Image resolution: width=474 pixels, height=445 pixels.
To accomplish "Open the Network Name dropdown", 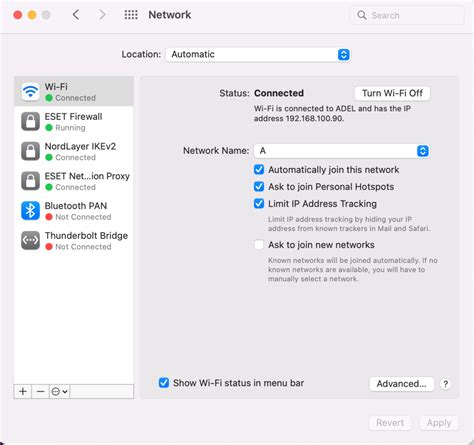I will pos(342,151).
